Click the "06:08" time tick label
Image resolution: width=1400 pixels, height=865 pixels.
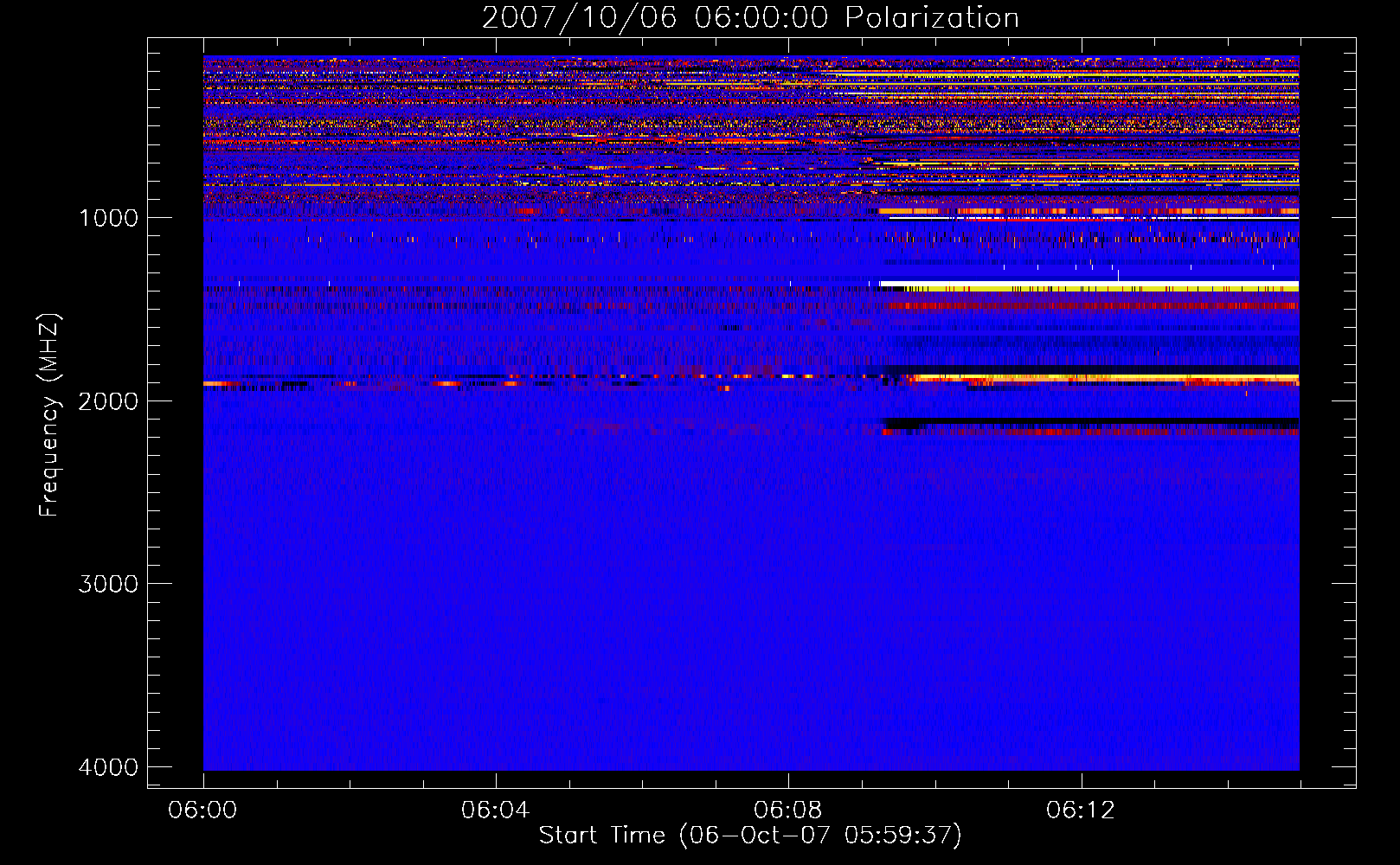(787, 811)
